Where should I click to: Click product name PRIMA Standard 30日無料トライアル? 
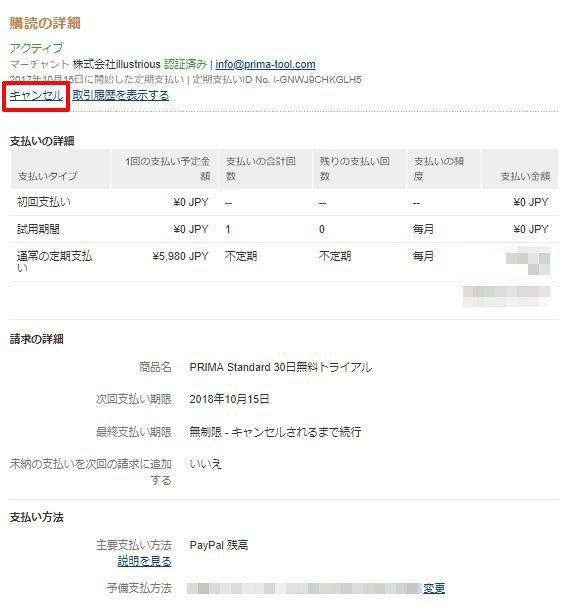pos(281,367)
